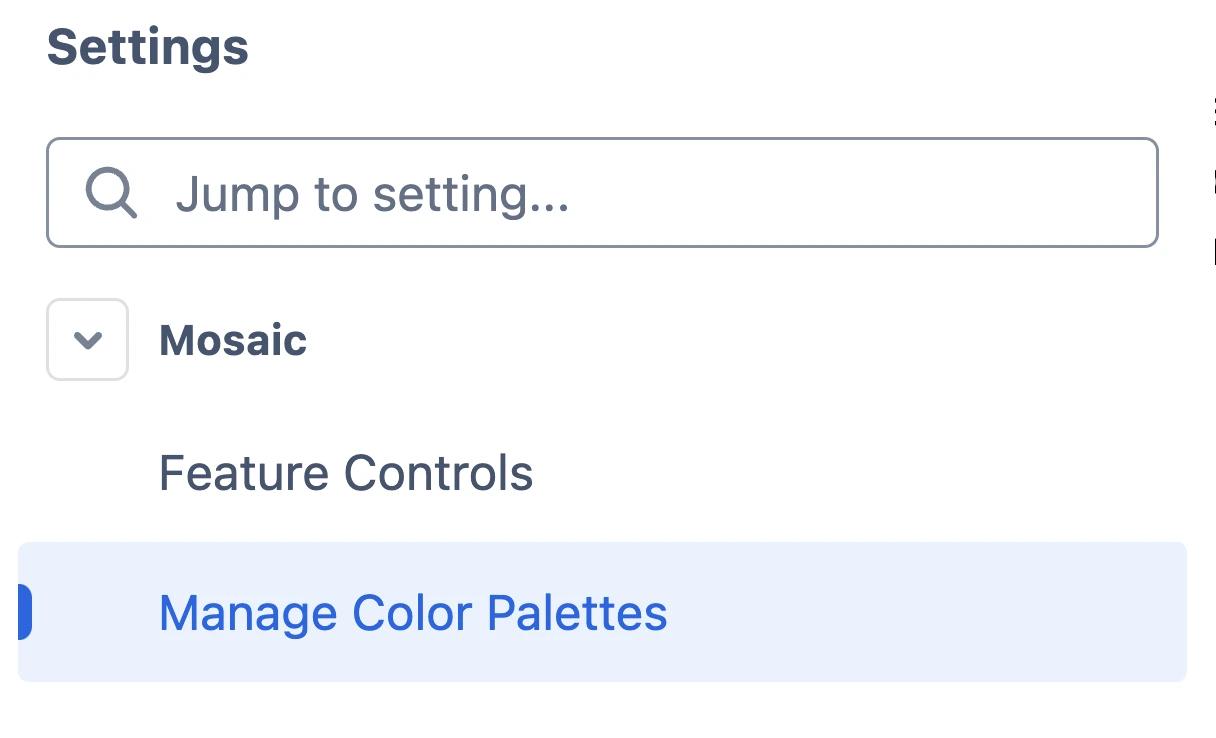Collapse the Mosaic section chevron
The image size is (1216, 738).
point(88,340)
